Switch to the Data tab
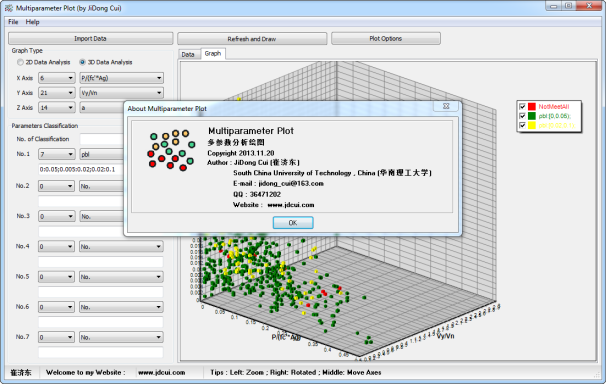The width and height of the screenshot is (606, 384). coord(188,54)
